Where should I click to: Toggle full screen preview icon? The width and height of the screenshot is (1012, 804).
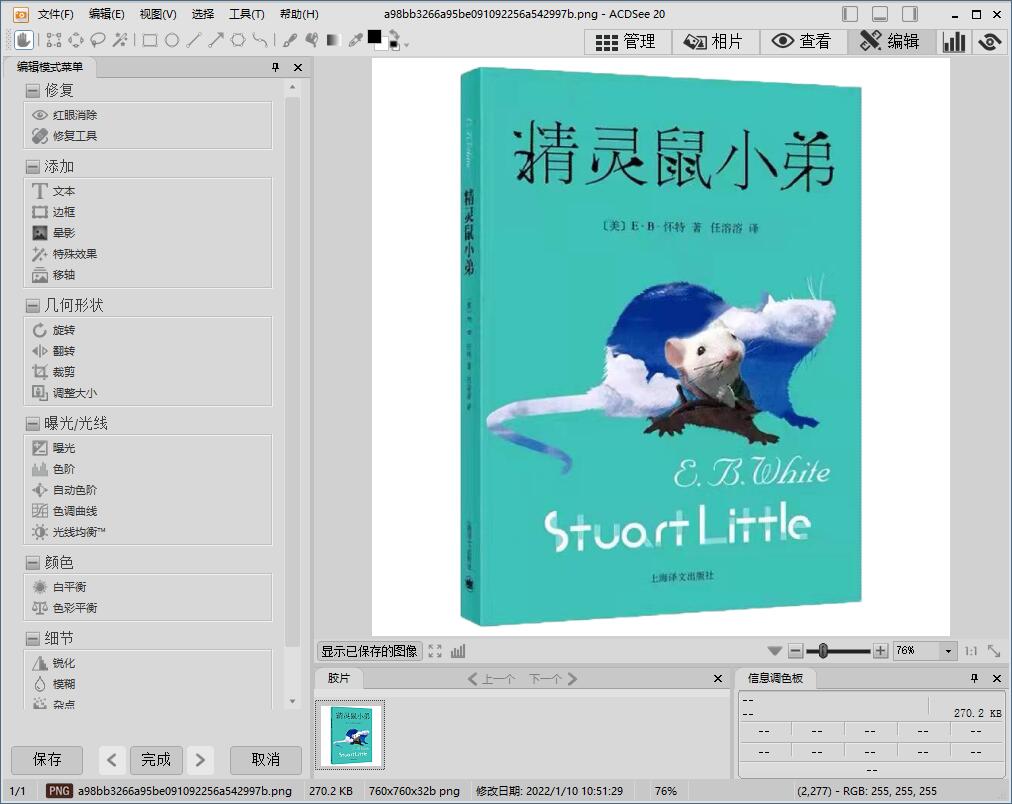click(x=435, y=651)
